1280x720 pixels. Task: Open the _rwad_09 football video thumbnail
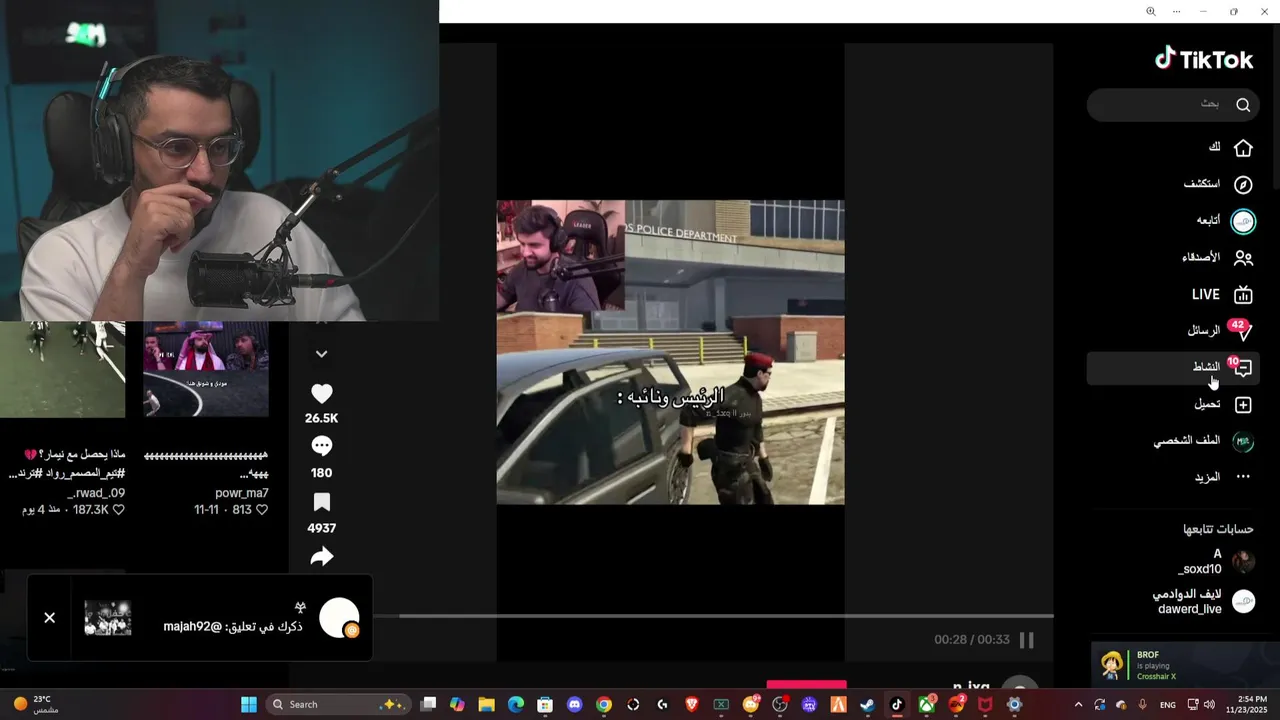pyautogui.click(x=62, y=369)
